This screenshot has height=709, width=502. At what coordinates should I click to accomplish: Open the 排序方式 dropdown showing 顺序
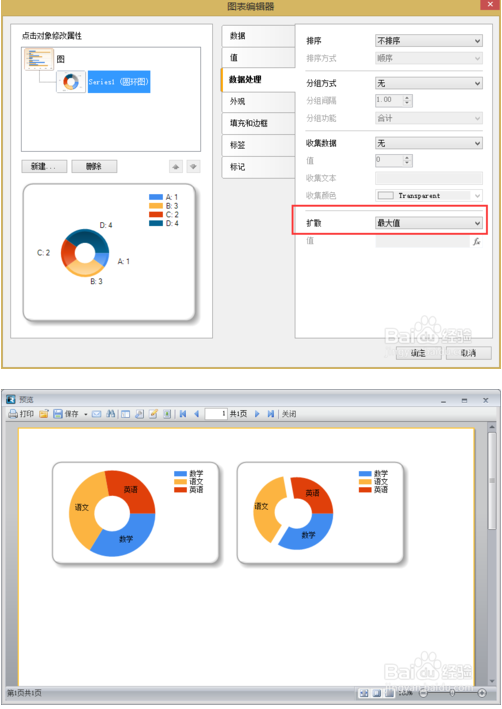429,58
